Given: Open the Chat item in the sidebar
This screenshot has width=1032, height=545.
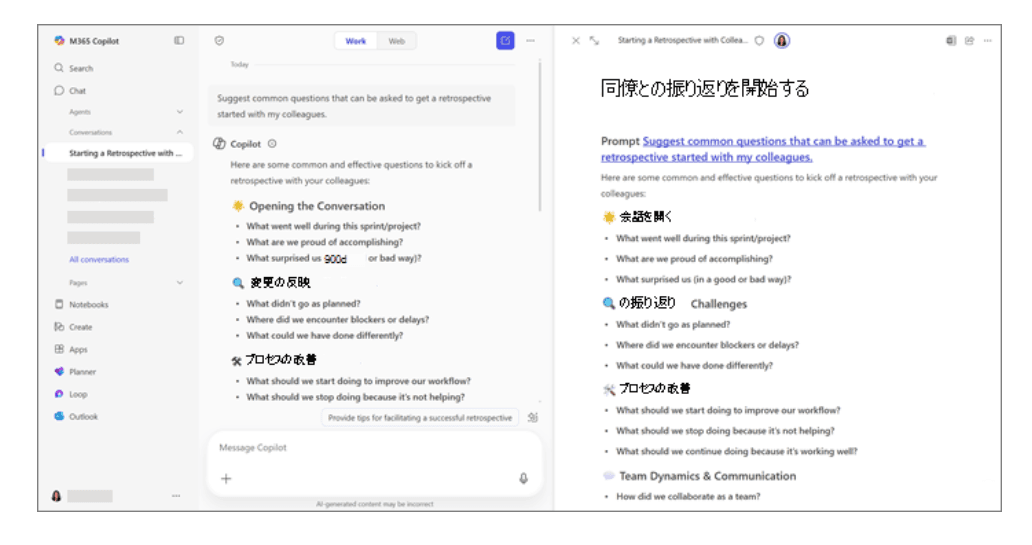Looking at the screenshot, I should click(x=77, y=91).
